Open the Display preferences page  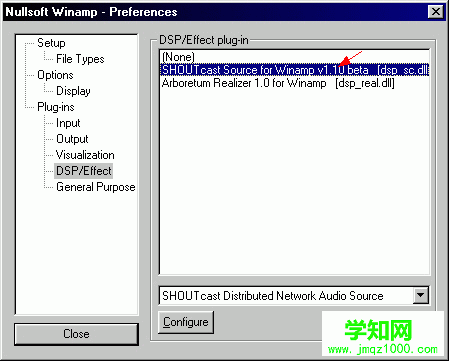pos(73,91)
